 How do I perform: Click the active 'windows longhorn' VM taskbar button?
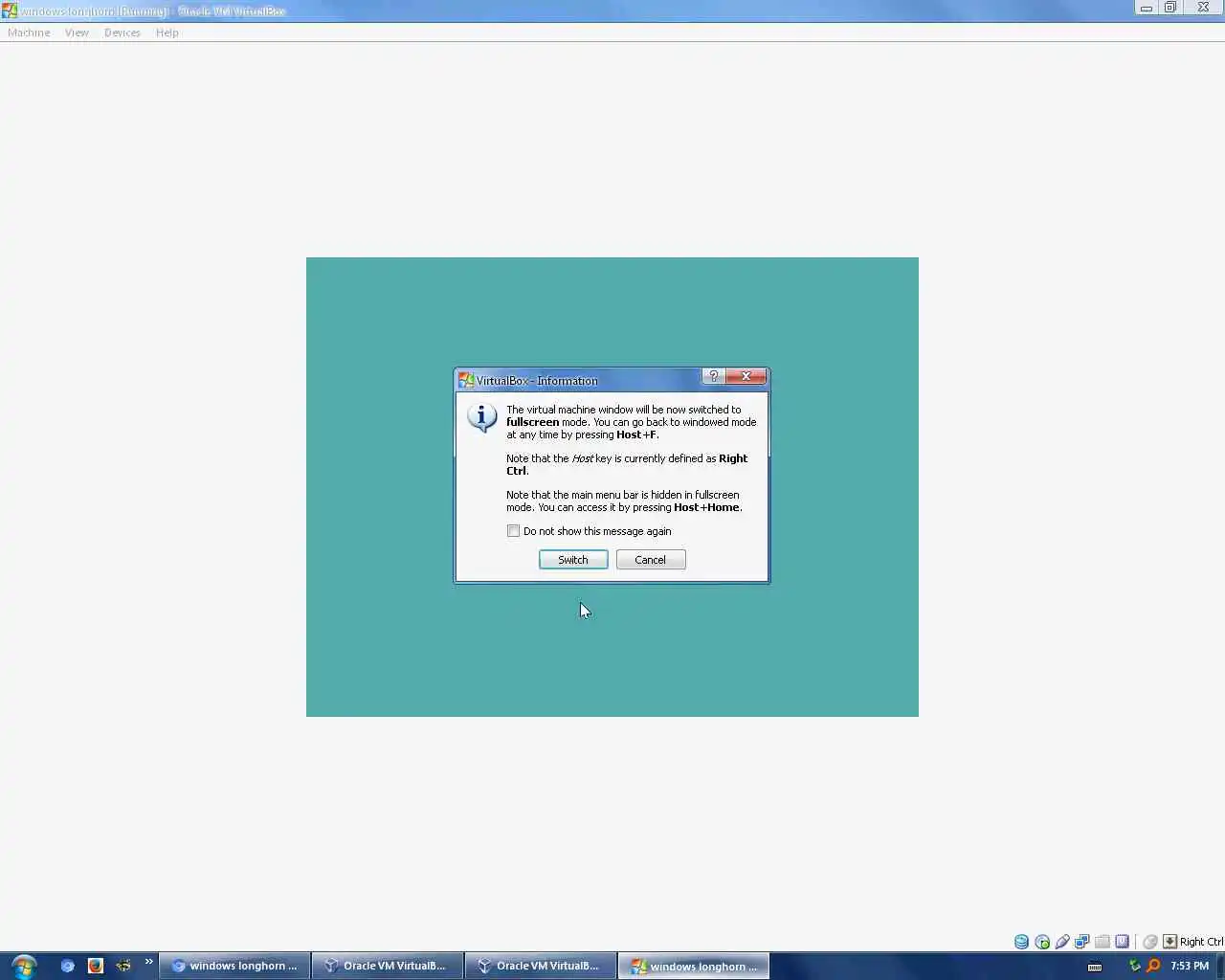694,966
